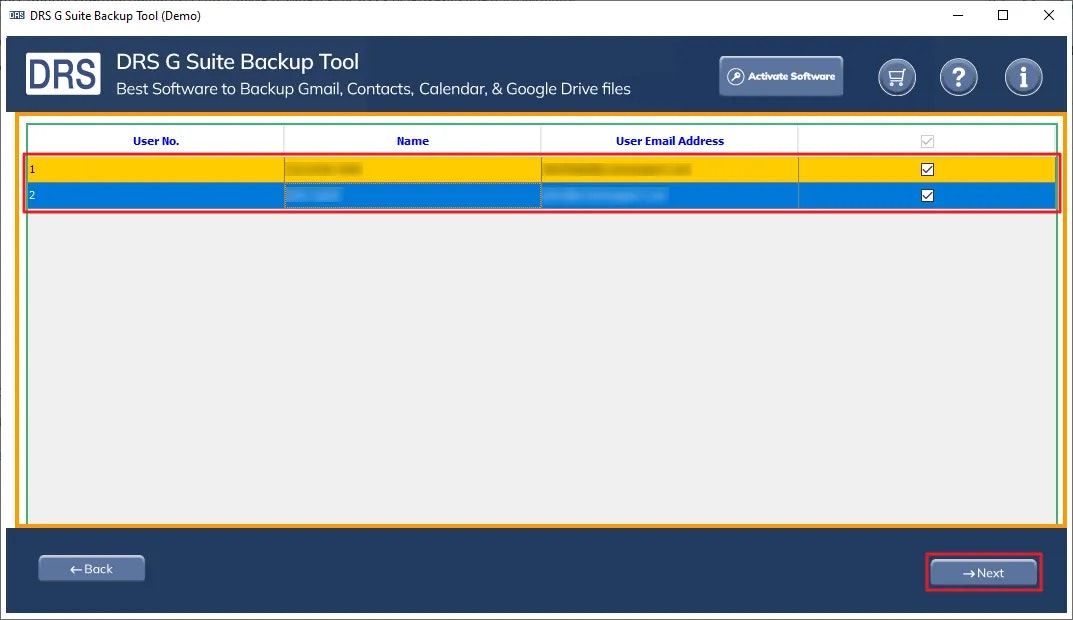
Task: Maximize the DRS G Suite Backup window
Action: tap(1003, 15)
